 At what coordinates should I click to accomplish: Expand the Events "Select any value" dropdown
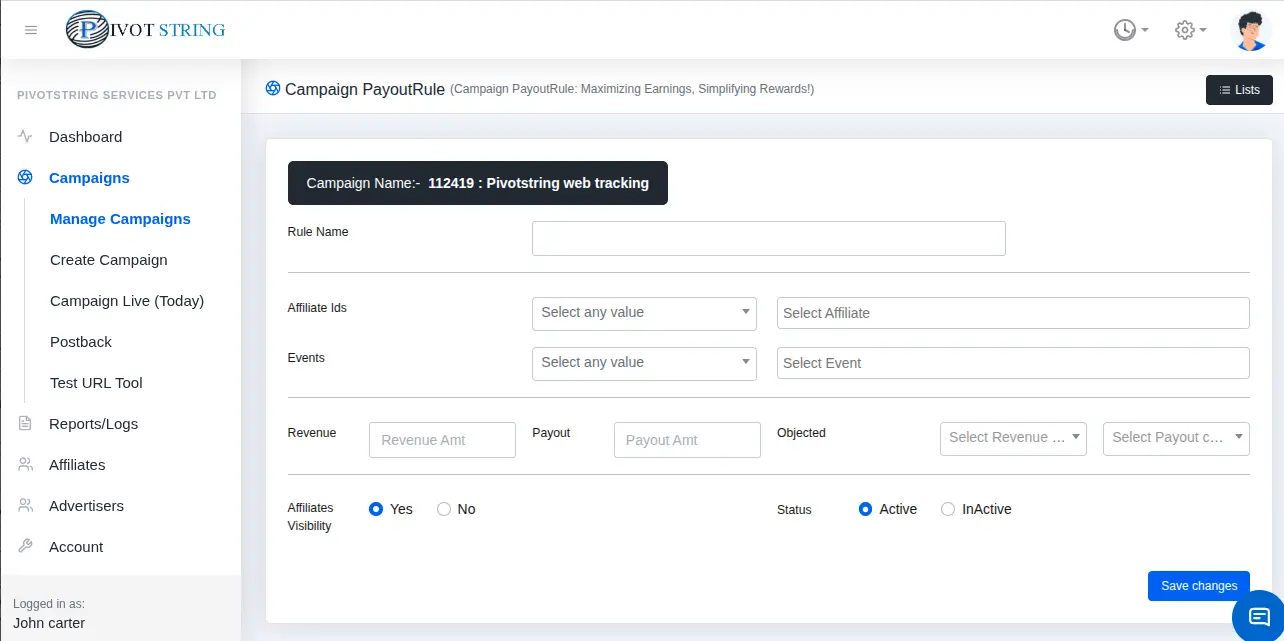point(644,362)
